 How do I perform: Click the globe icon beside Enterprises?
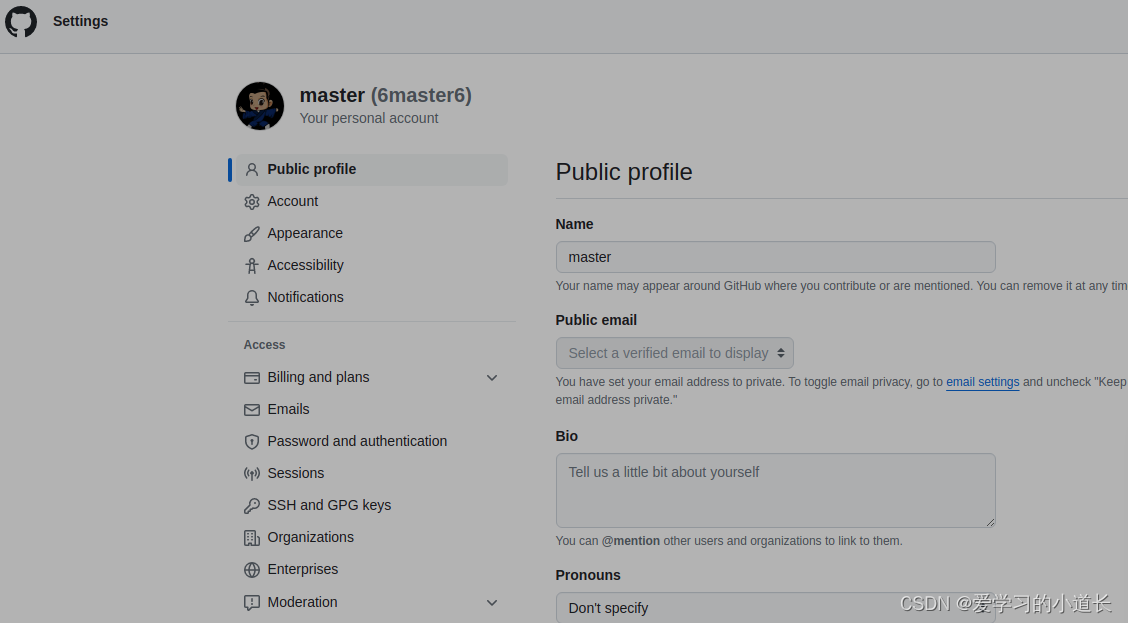click(x=252, y=570)
